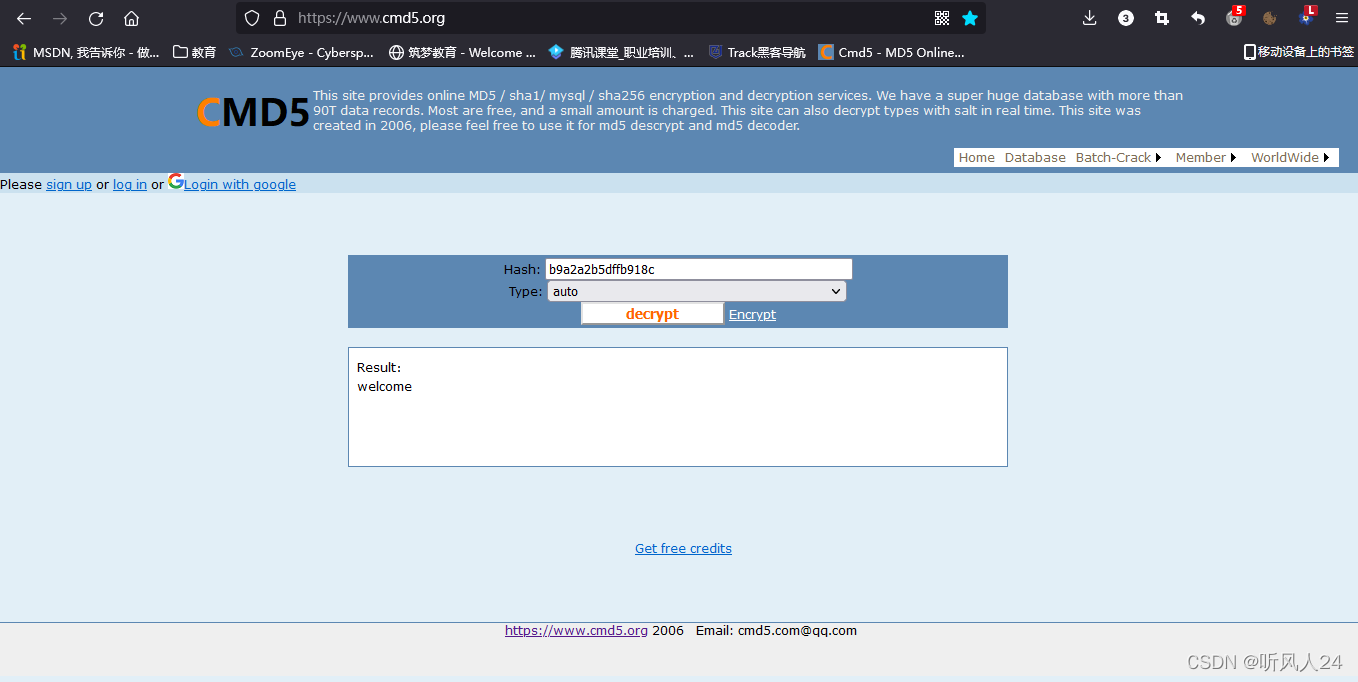Open the Home menu item
This screenshot has height=682, width=1358.
[977, 158]
